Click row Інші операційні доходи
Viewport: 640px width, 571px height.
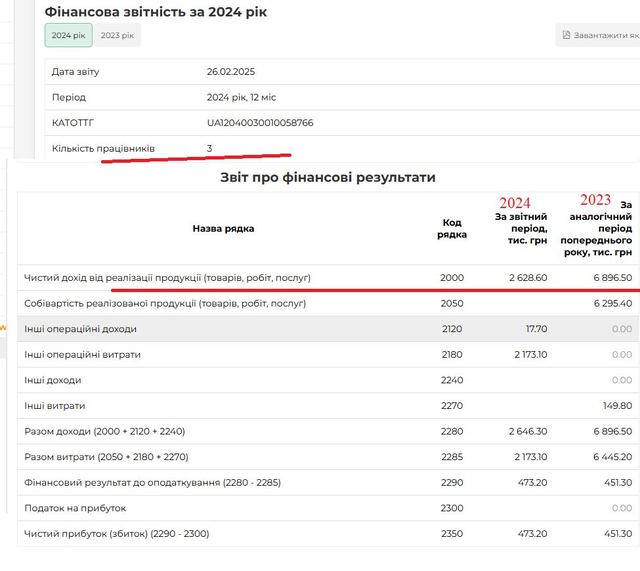(328, 329)
